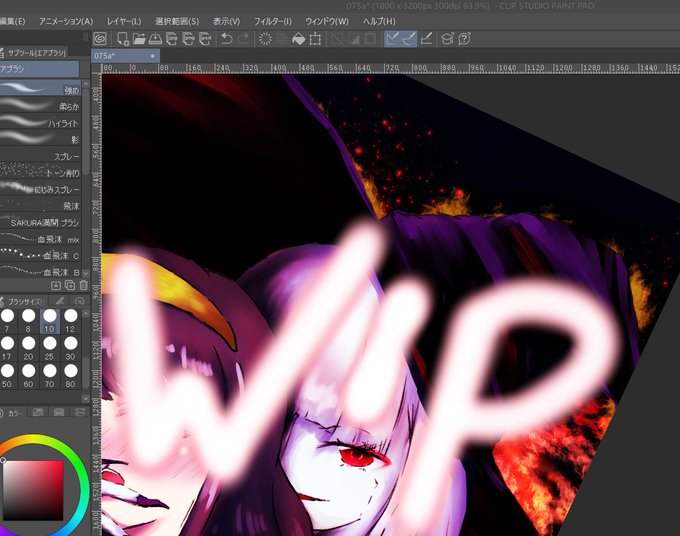Choose brush size 30 preset
This screenshot has width=680, height=536.
(70, 348)
